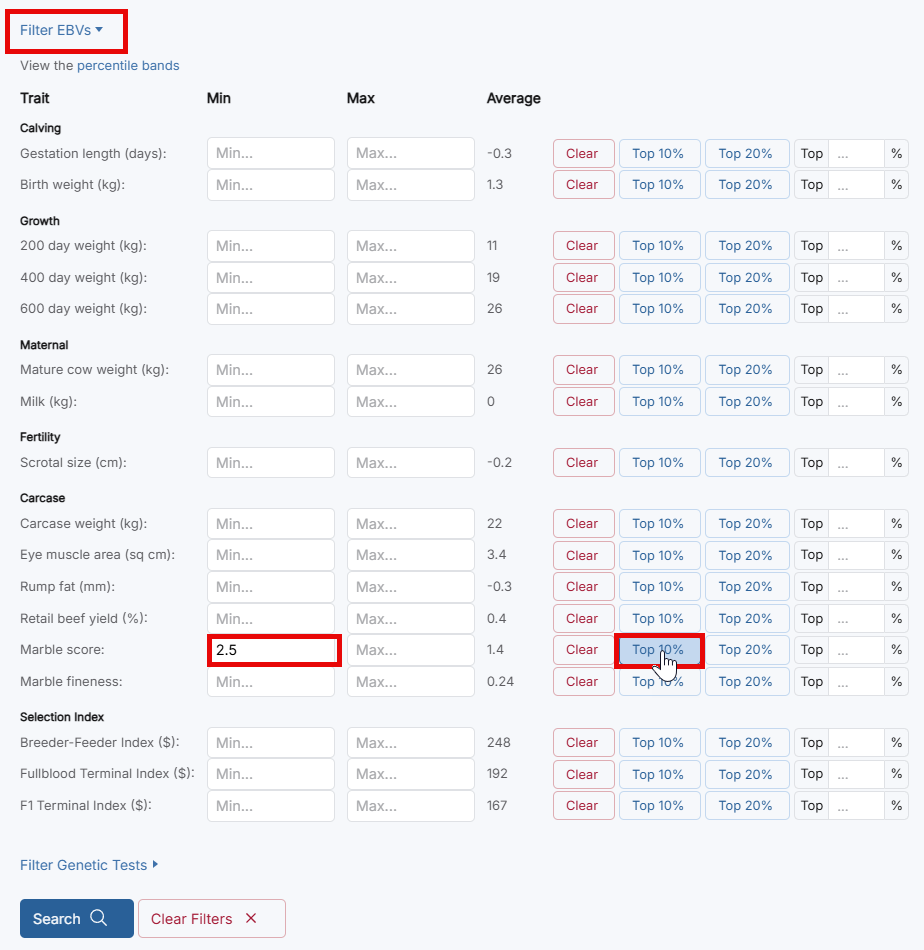Click the Search button

click(x=76, y=918)
